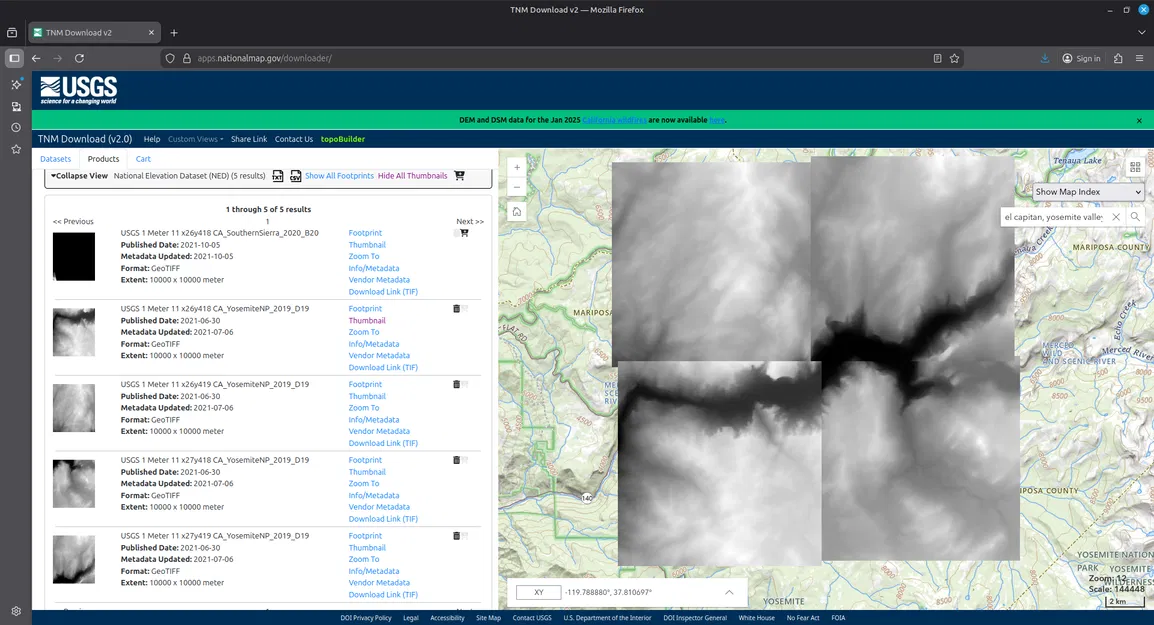Viewport: 1154px width, 625px height.
Task: Run the map location search
Action: pyautogui.click(x=1136, y=217)
